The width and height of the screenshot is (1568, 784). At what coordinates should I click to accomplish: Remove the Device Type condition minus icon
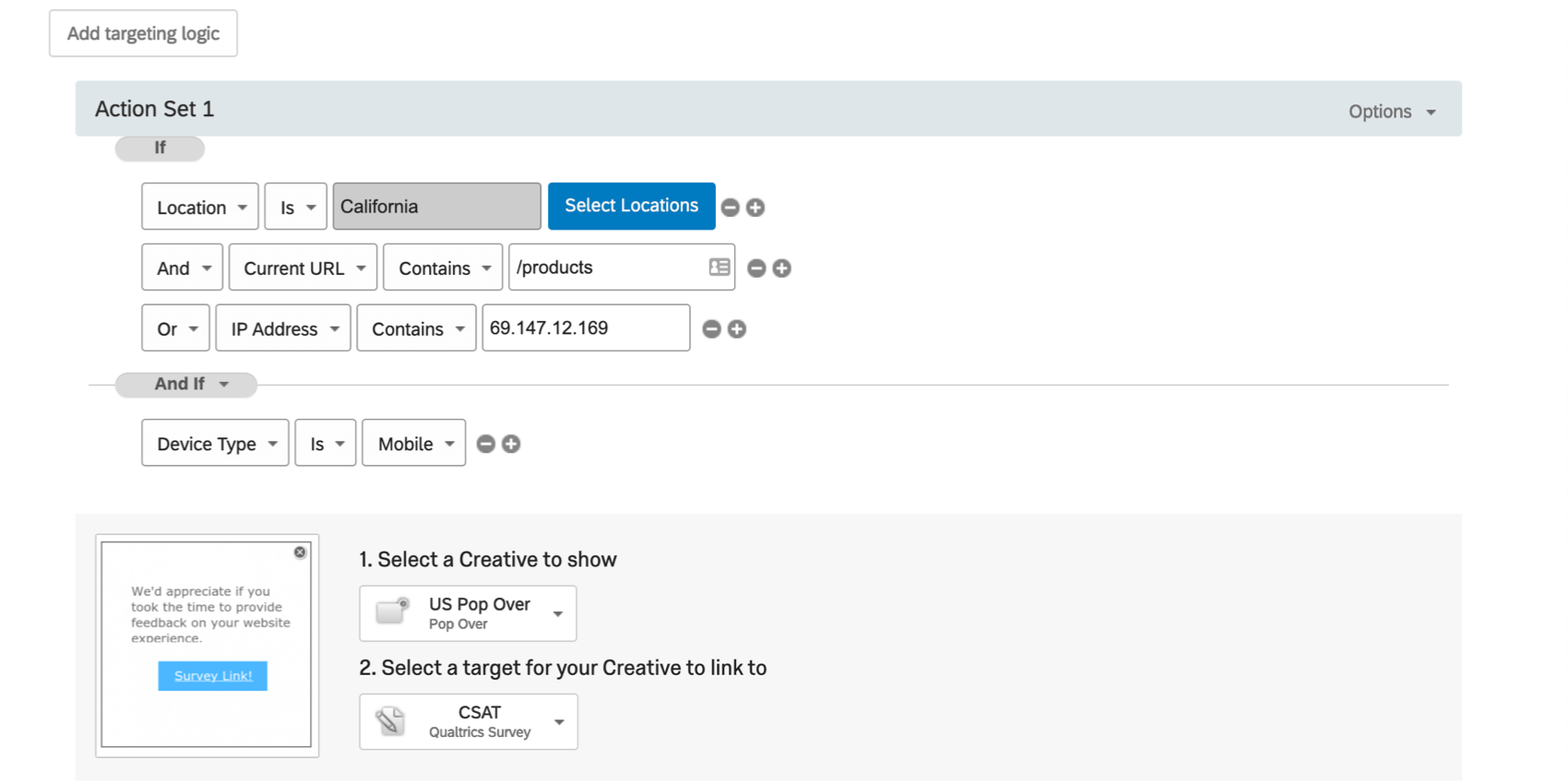(x=486, y=445)
